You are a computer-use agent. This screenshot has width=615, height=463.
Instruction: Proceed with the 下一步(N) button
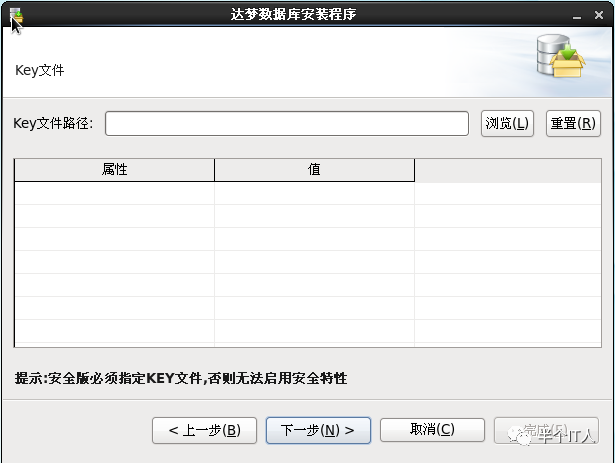click(x=318, y=430)
